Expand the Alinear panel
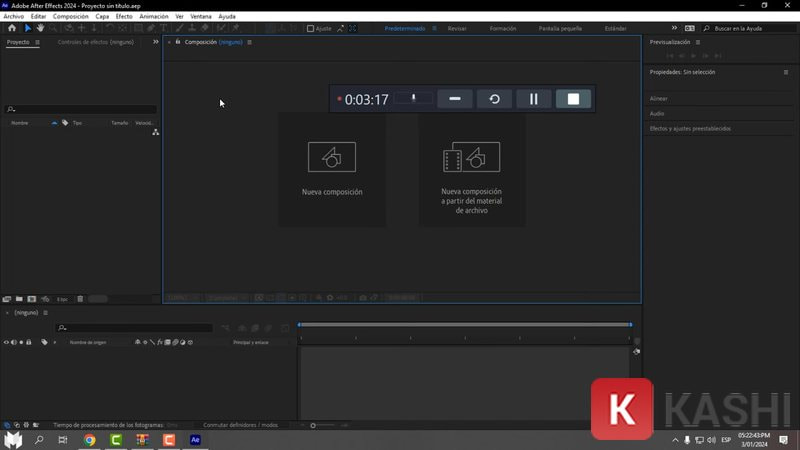Image resolution: width=800 pixels, height=450 pixels. click(659, 99)
